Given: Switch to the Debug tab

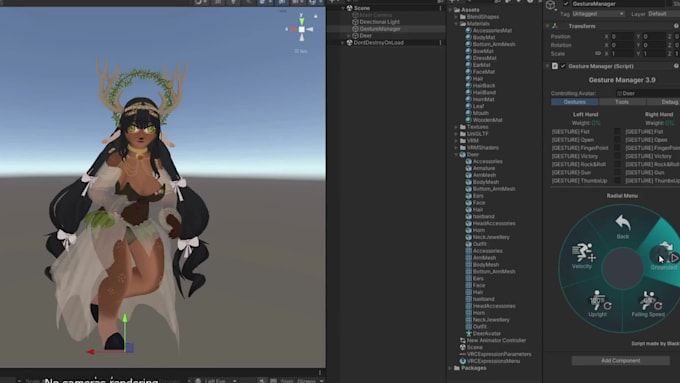Looking at the screenshot, I should [x=663, y=102].
